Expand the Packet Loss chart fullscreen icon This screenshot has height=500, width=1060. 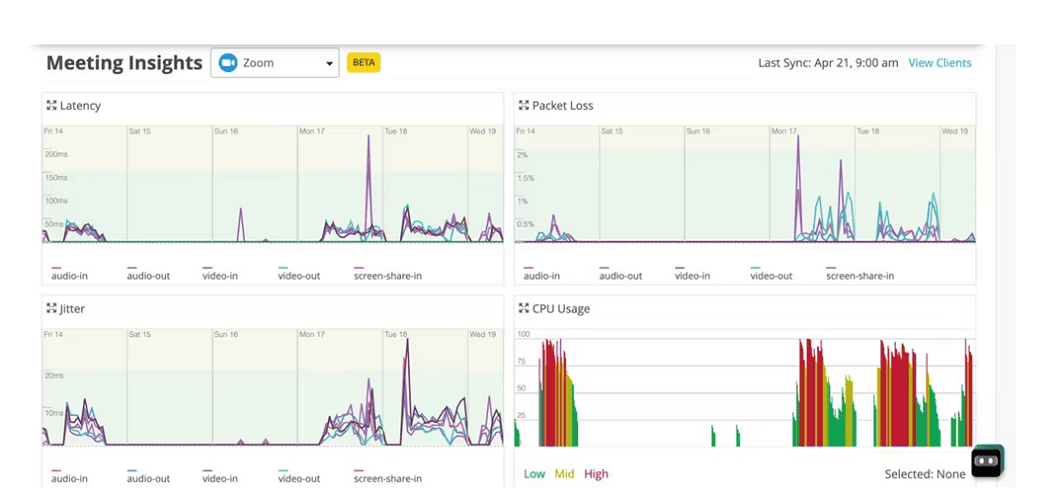click(x=523, y=105)
